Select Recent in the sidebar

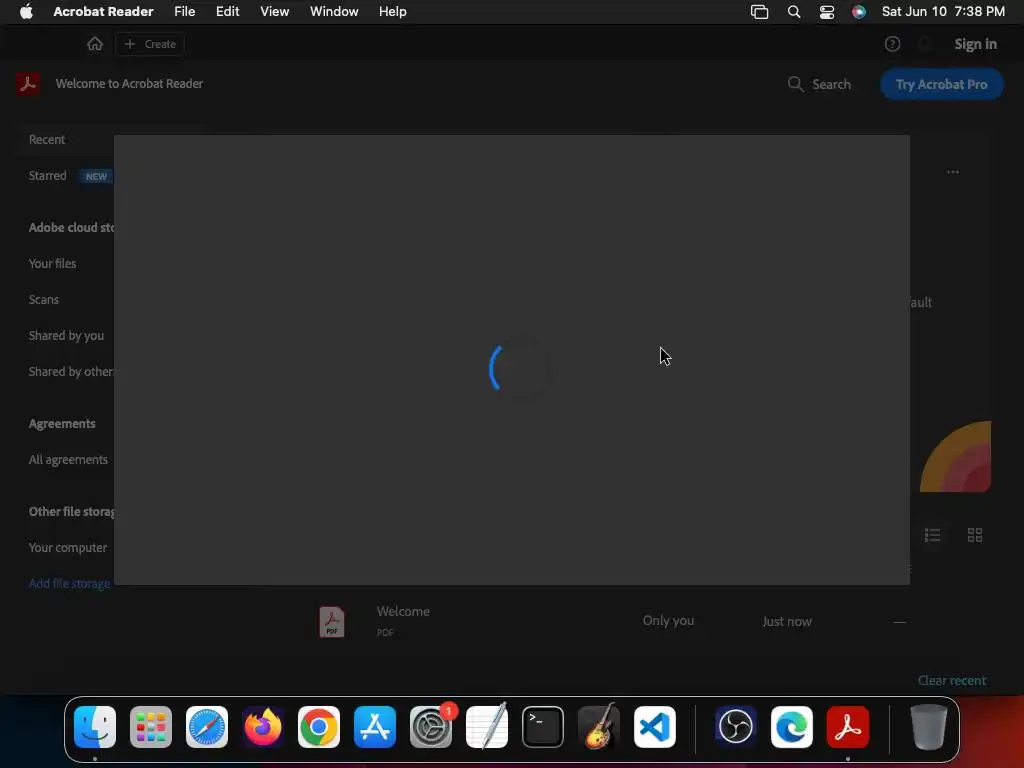(x=46, y=139)
